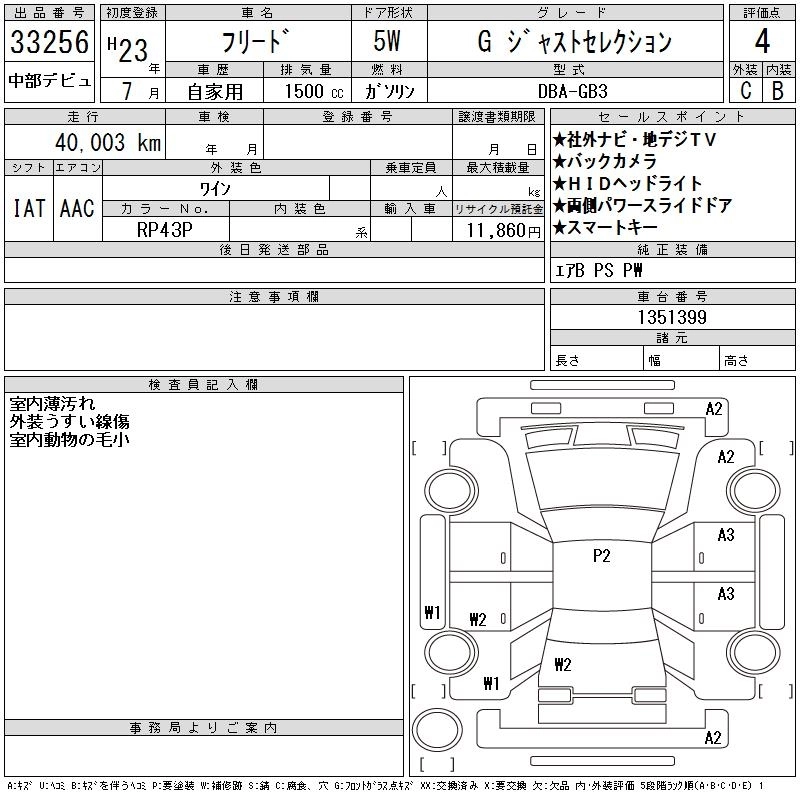Click the 純正装備 header

(x=672, y=249)
